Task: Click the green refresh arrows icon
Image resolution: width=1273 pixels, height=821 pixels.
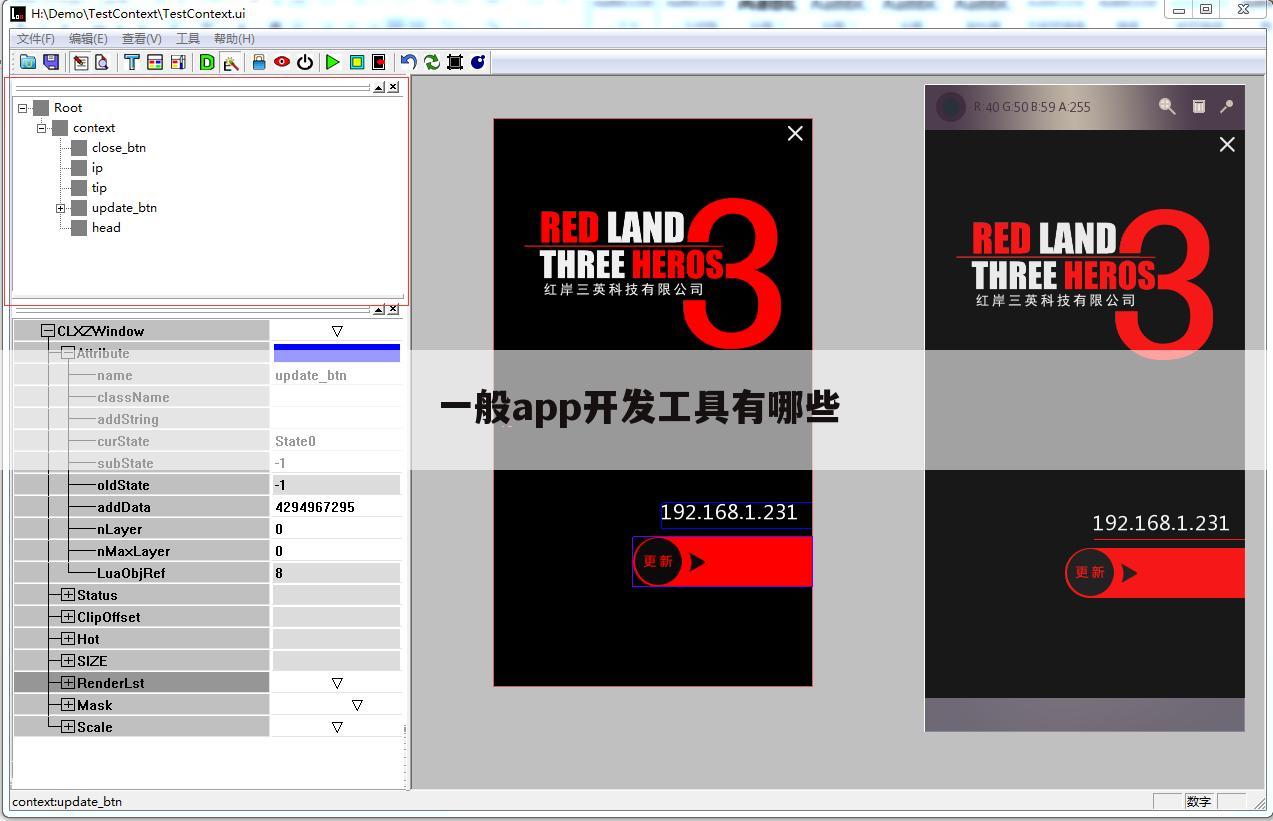Action: click(432, 62)
